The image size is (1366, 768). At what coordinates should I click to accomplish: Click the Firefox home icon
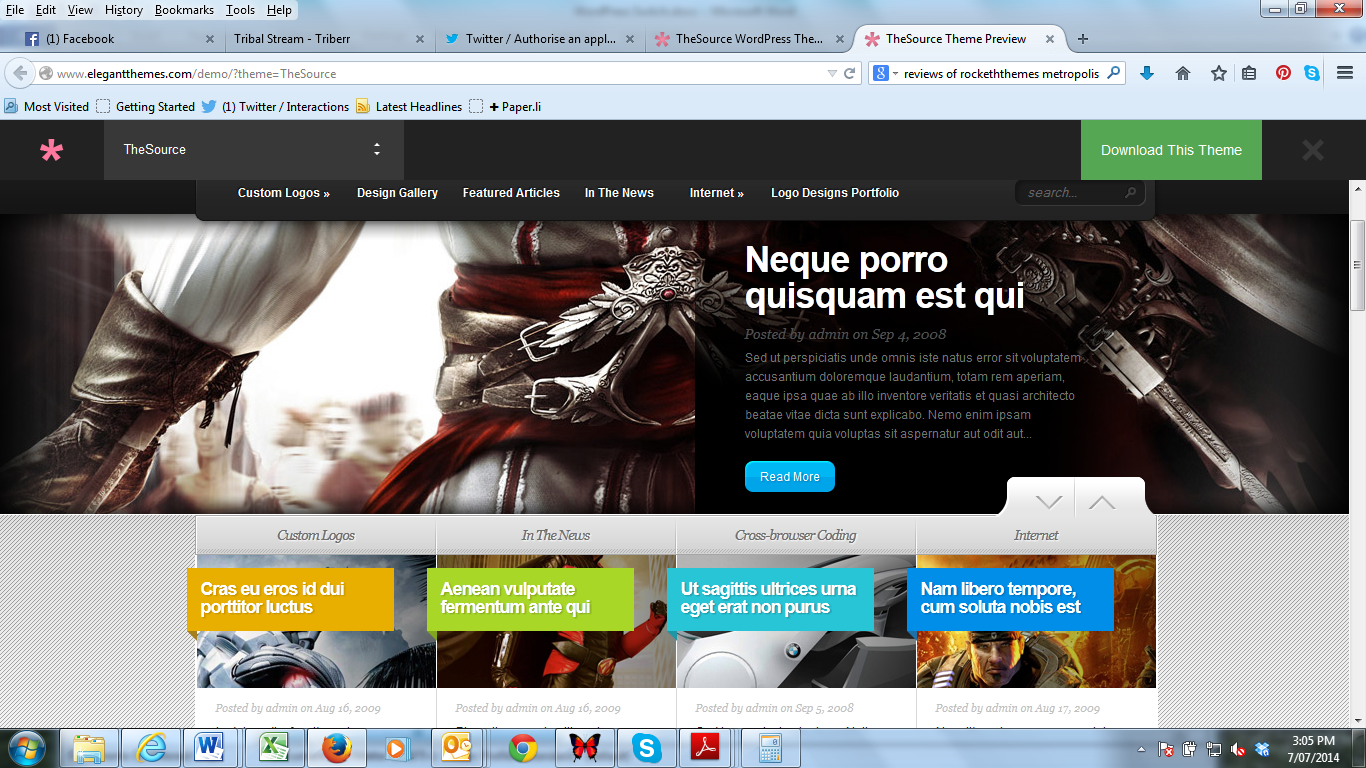(x=1183, y=73)
